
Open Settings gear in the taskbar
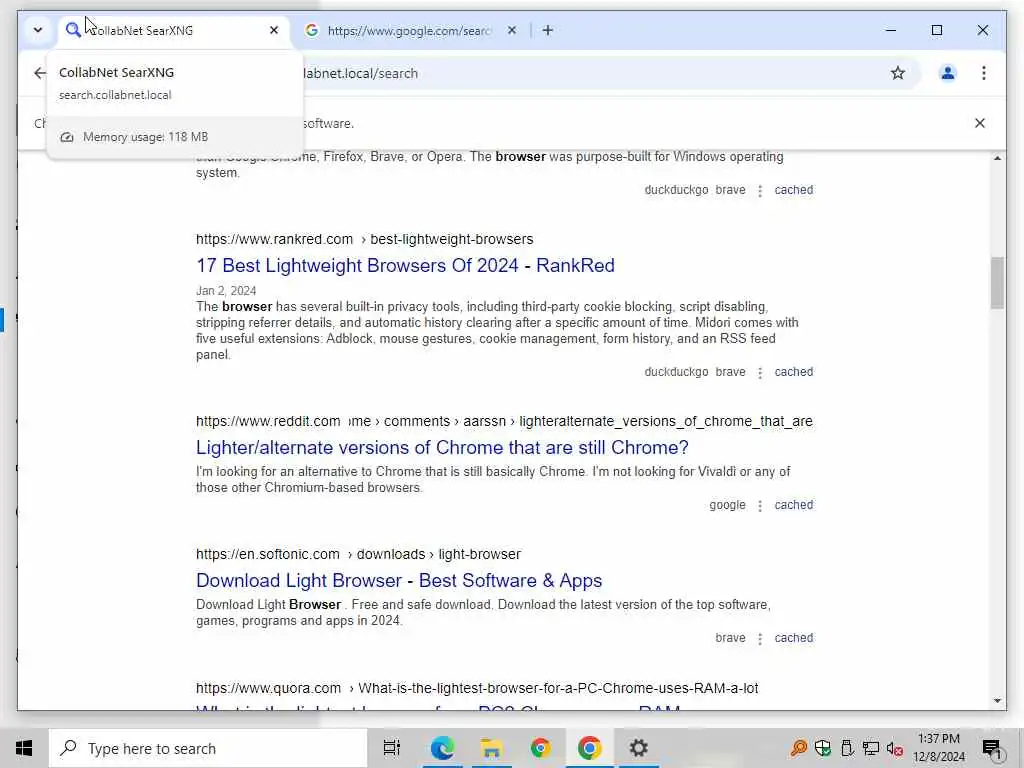pos(638,748)
